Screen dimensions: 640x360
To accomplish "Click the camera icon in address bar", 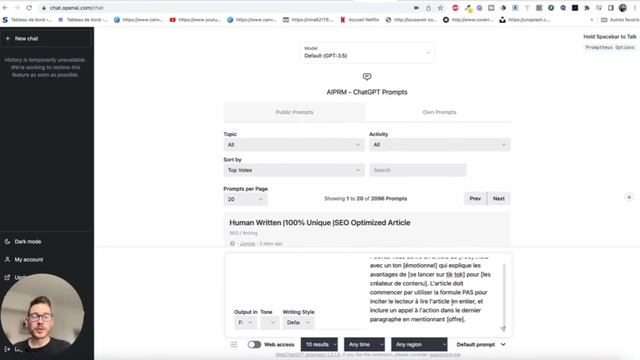I will point(416,8).
